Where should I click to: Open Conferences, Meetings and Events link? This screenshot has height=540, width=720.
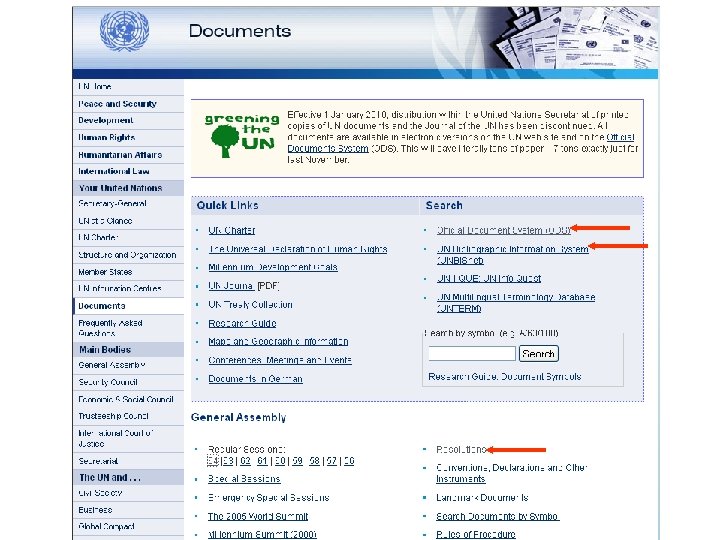pyautogui.click(x=280, y=360)
